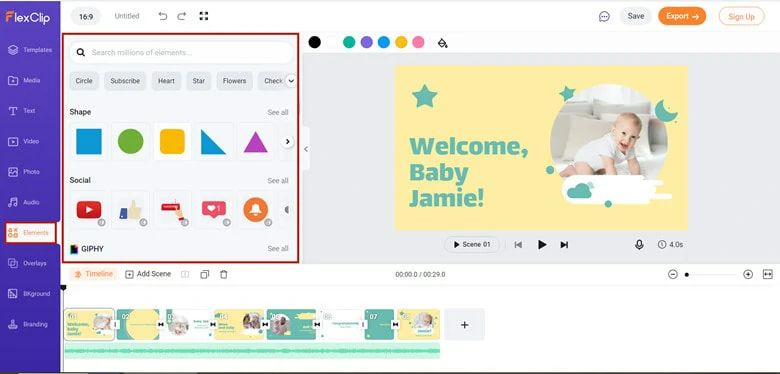
Task: Toggle the Timeline view
Action: 94,274
